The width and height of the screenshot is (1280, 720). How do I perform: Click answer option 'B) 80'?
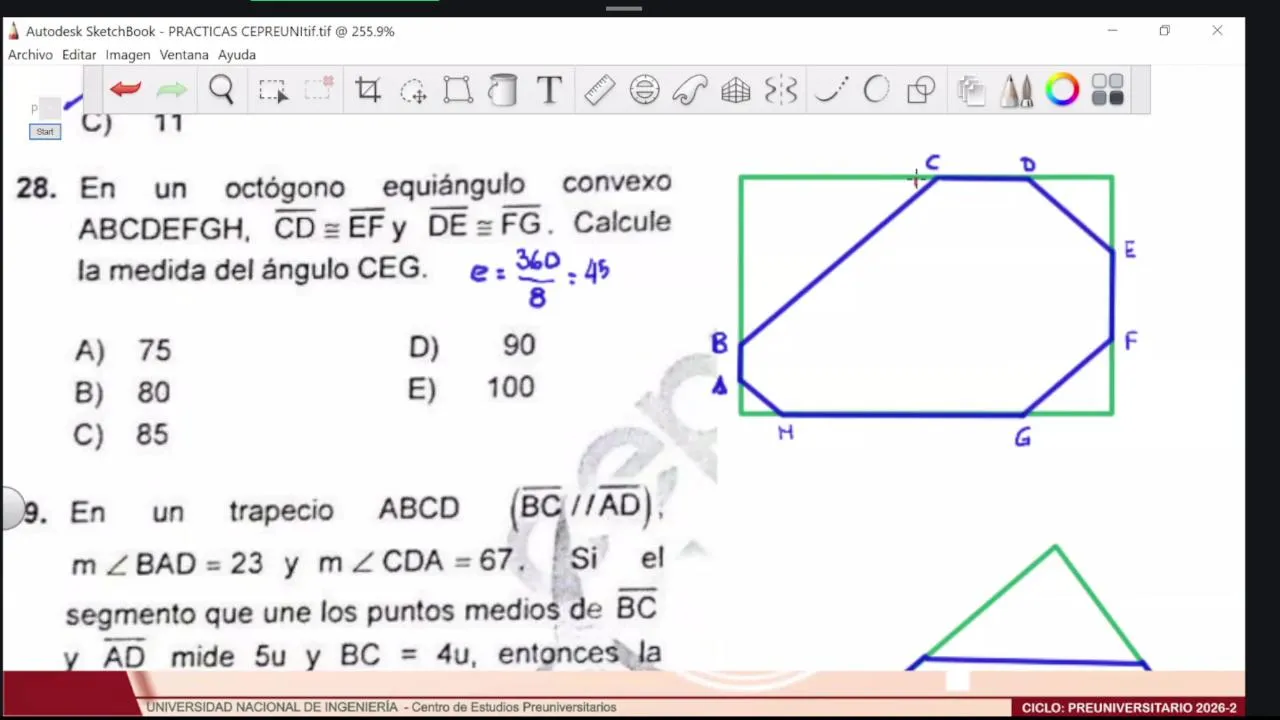pos(122,392)
